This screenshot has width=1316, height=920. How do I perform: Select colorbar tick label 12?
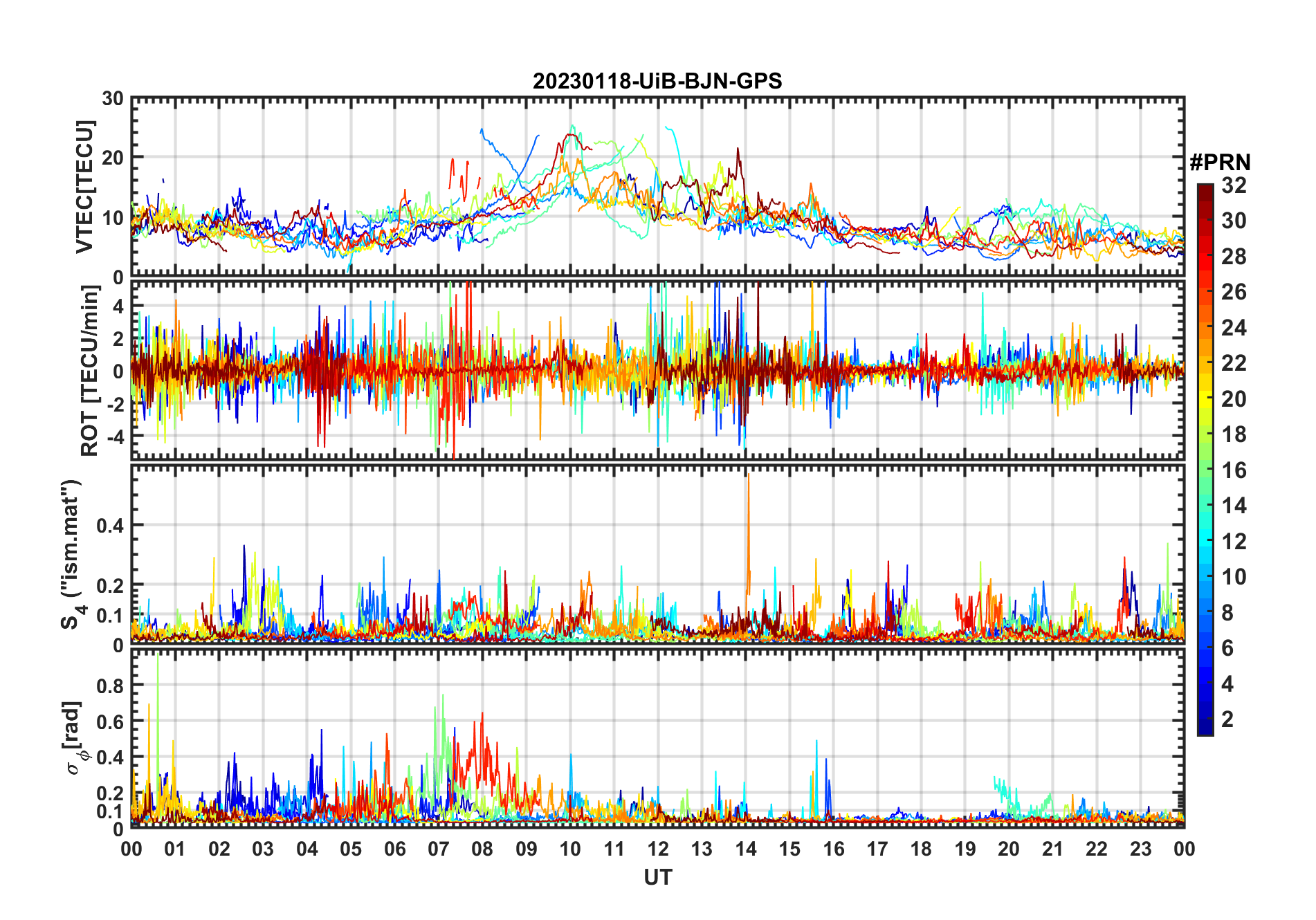coord(1234,542)
